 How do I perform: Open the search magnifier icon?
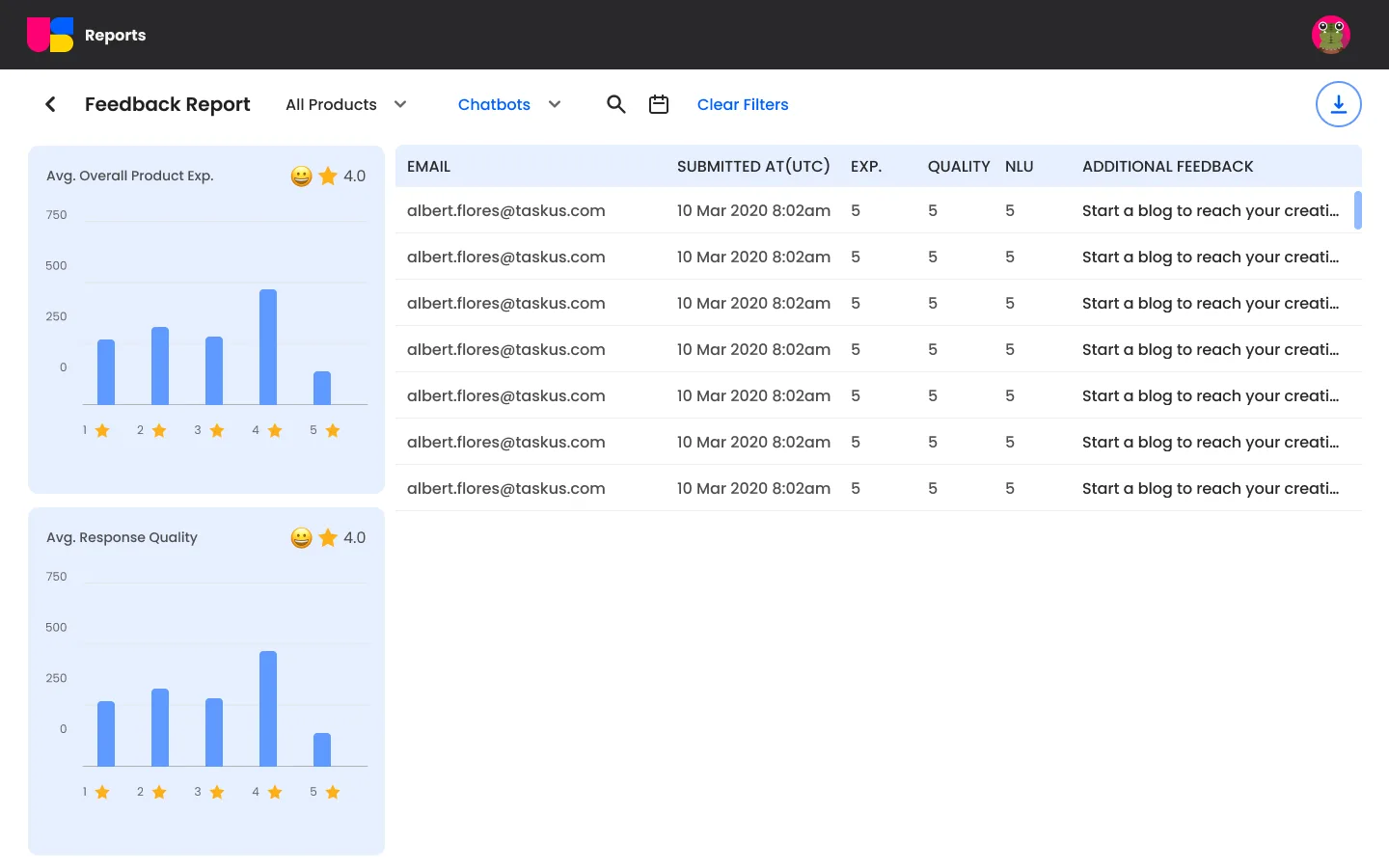(616, 104)
